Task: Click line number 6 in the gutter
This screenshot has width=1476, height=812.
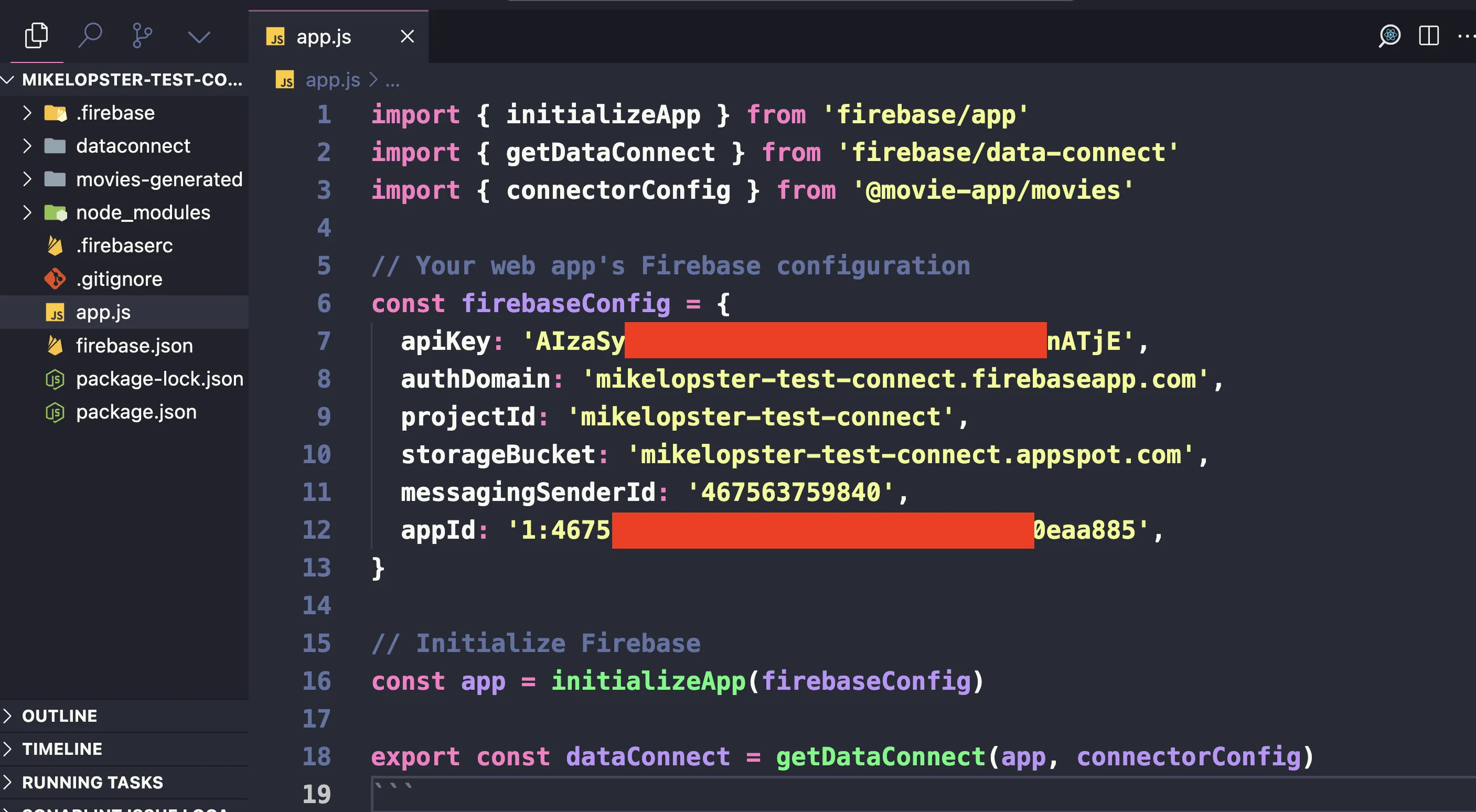Action: 324,303
